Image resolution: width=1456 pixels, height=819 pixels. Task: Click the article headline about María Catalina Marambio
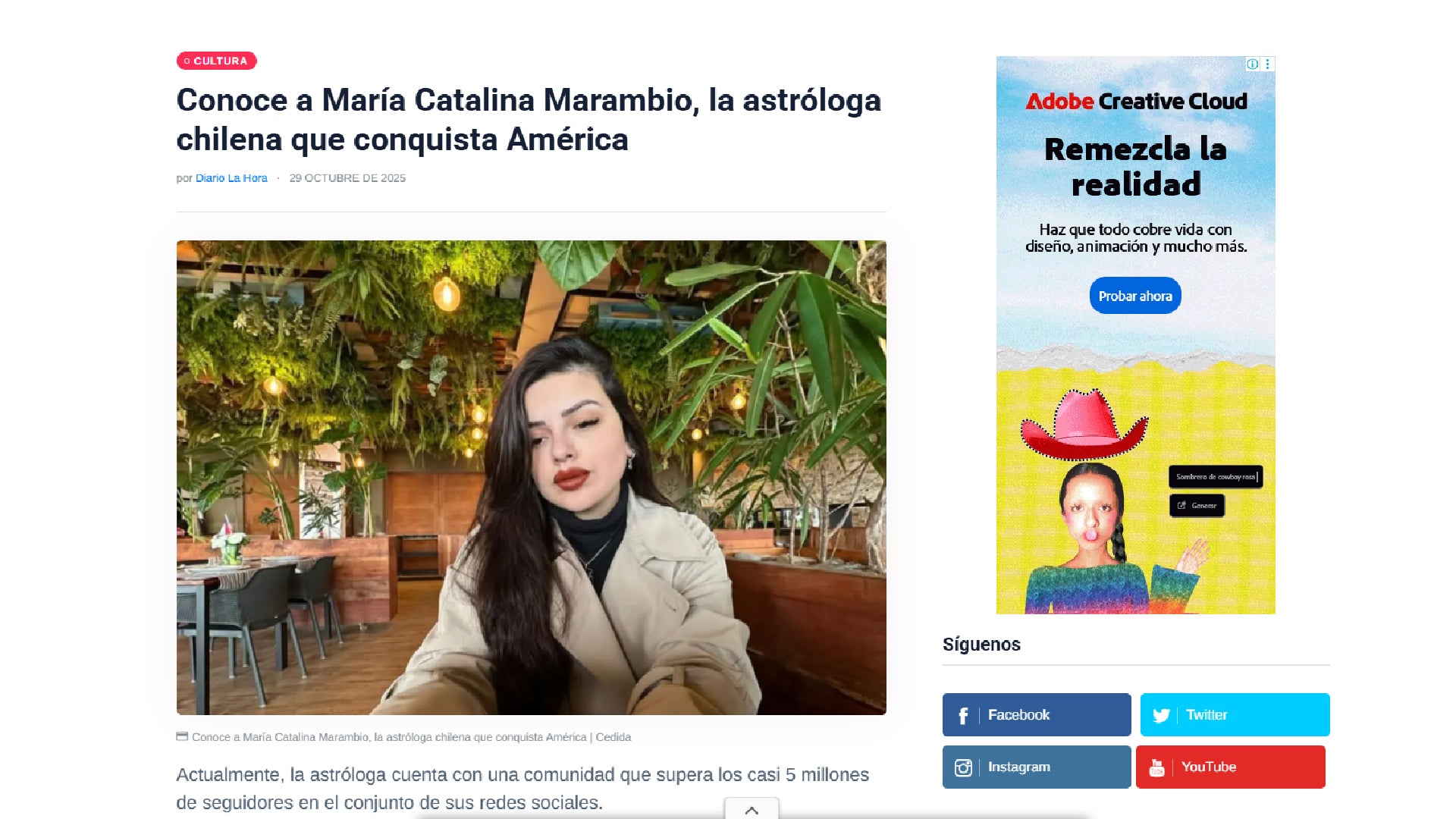[x=529, y=120]
